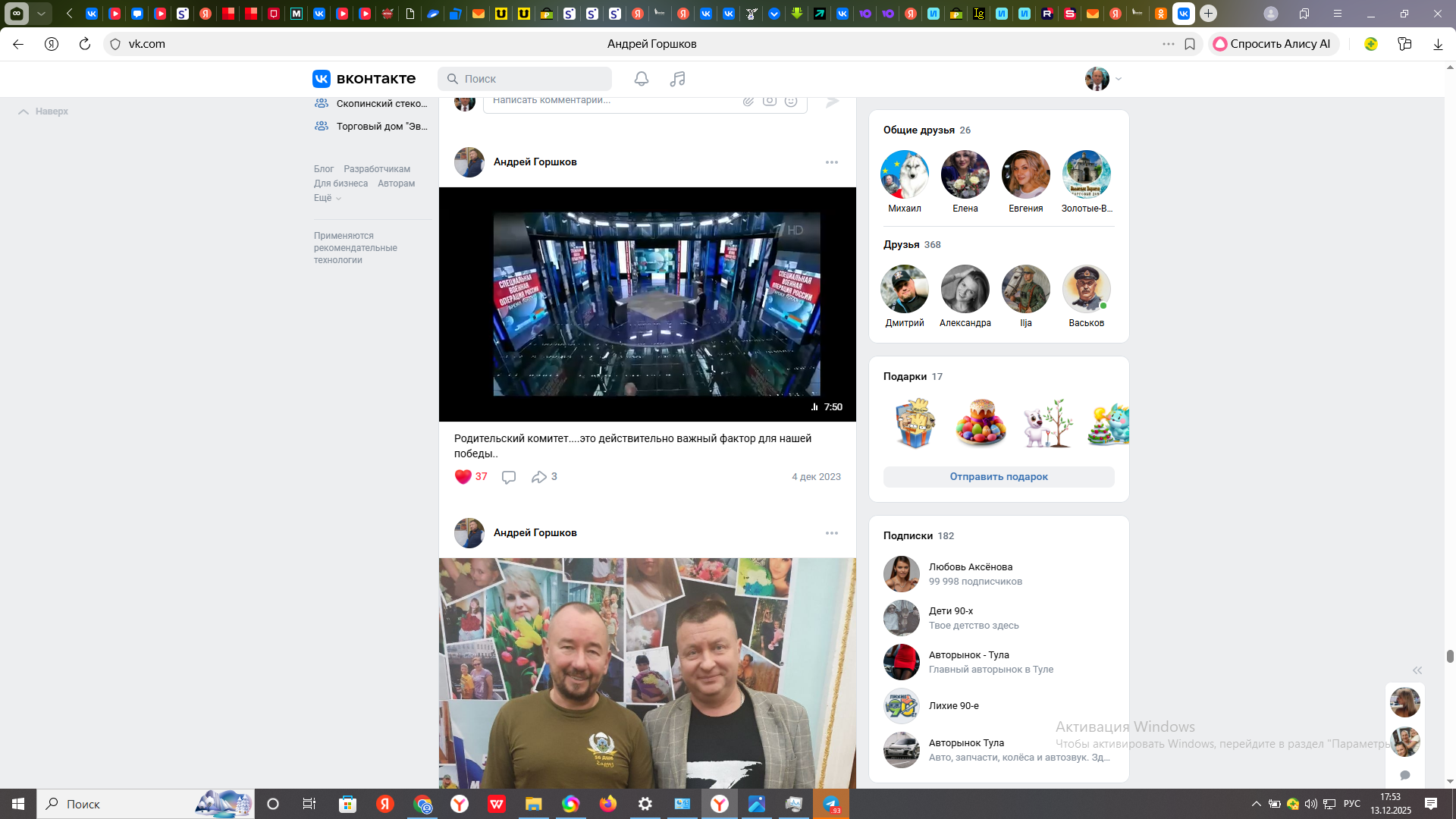Click Отправить подарок button

999,477
